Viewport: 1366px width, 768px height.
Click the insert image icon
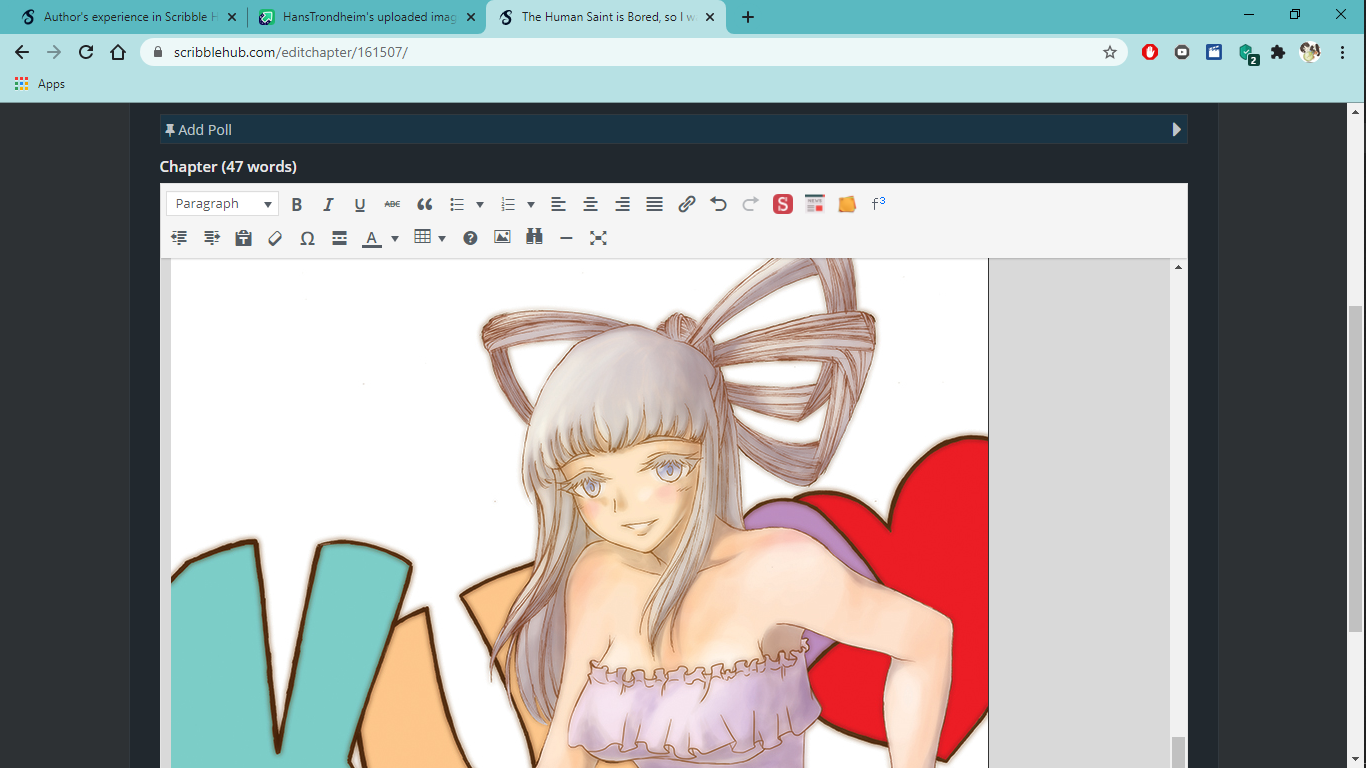(502, 238)
